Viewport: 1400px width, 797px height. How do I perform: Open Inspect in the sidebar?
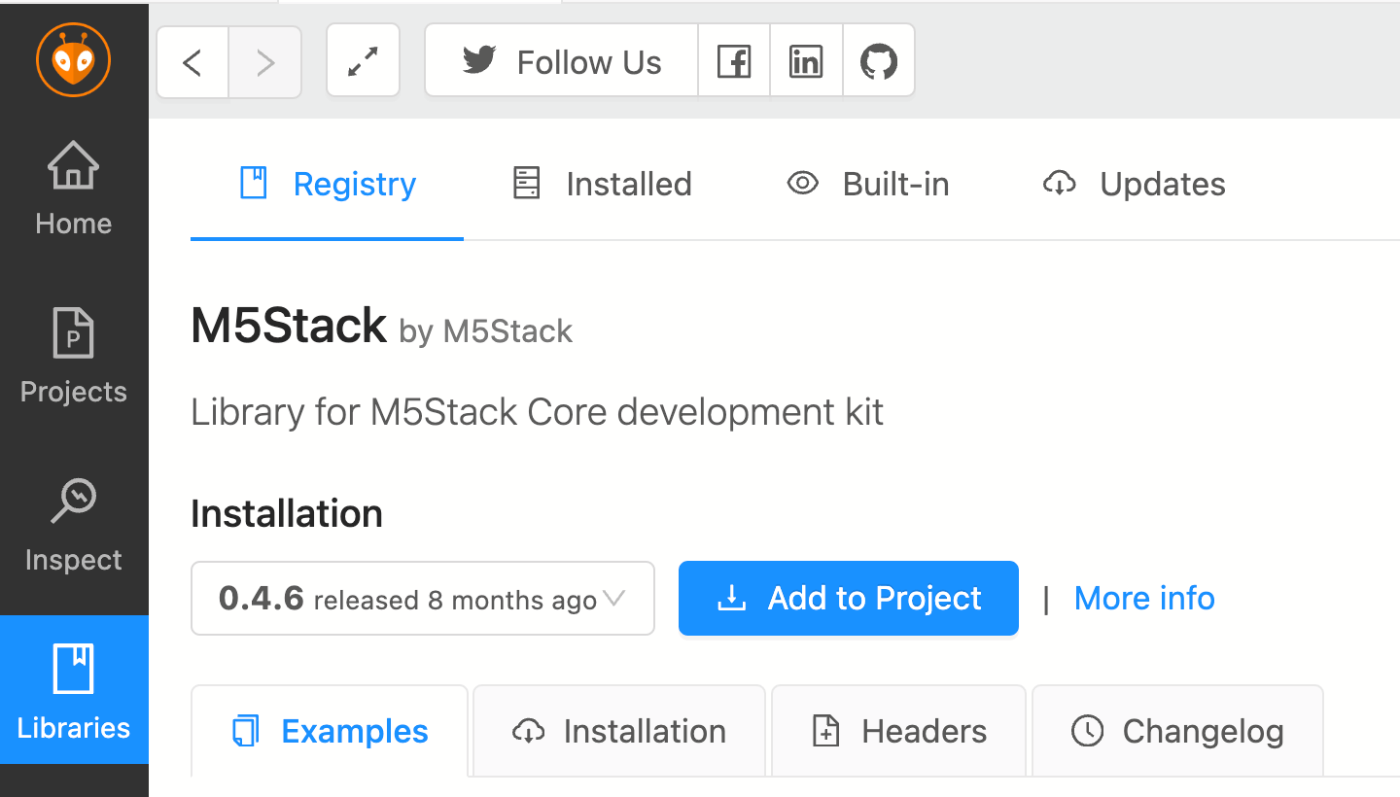(x=74, y=526)
